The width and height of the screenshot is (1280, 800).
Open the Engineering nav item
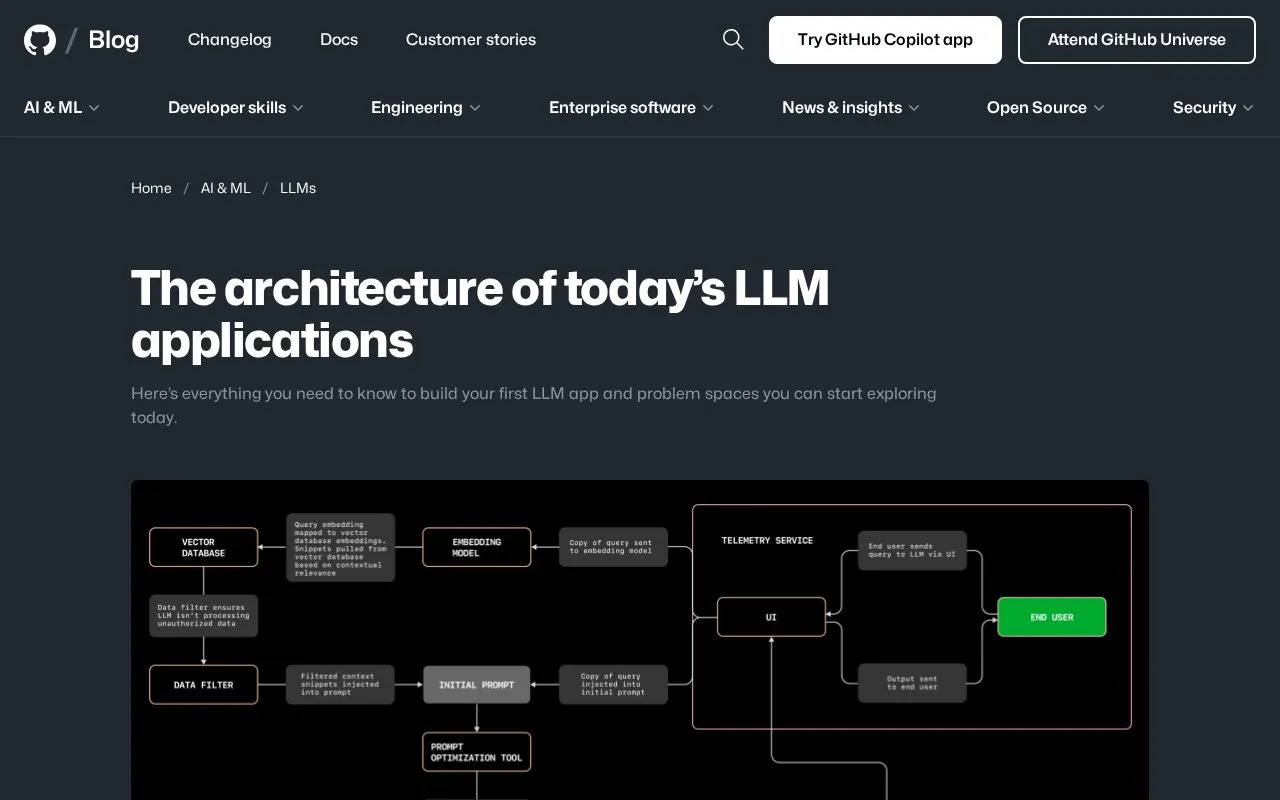[417, 107]
